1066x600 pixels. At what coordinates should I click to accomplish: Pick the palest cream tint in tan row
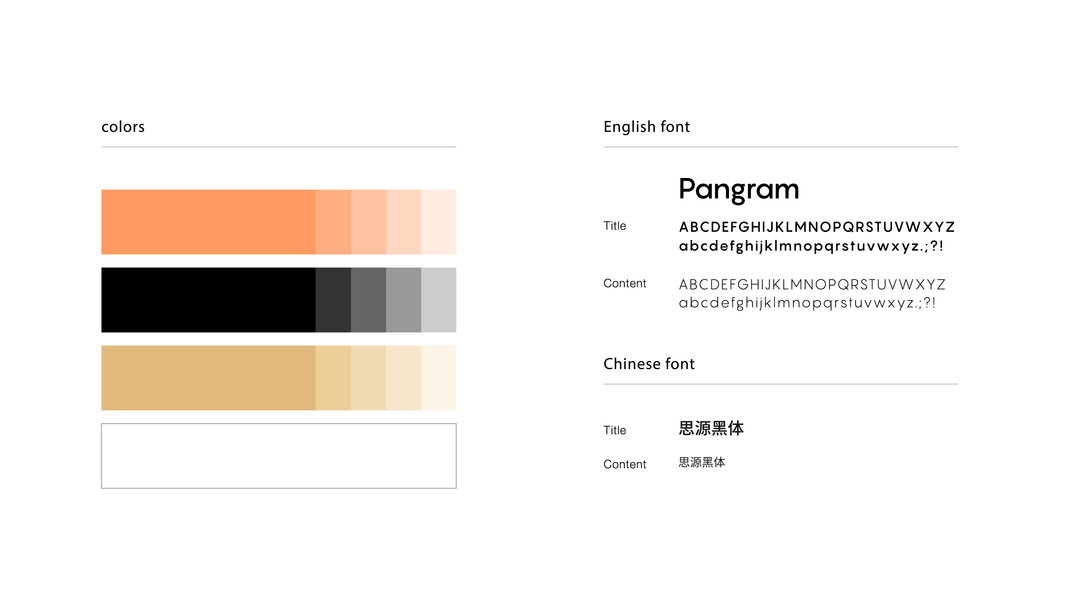coord(439,378)
